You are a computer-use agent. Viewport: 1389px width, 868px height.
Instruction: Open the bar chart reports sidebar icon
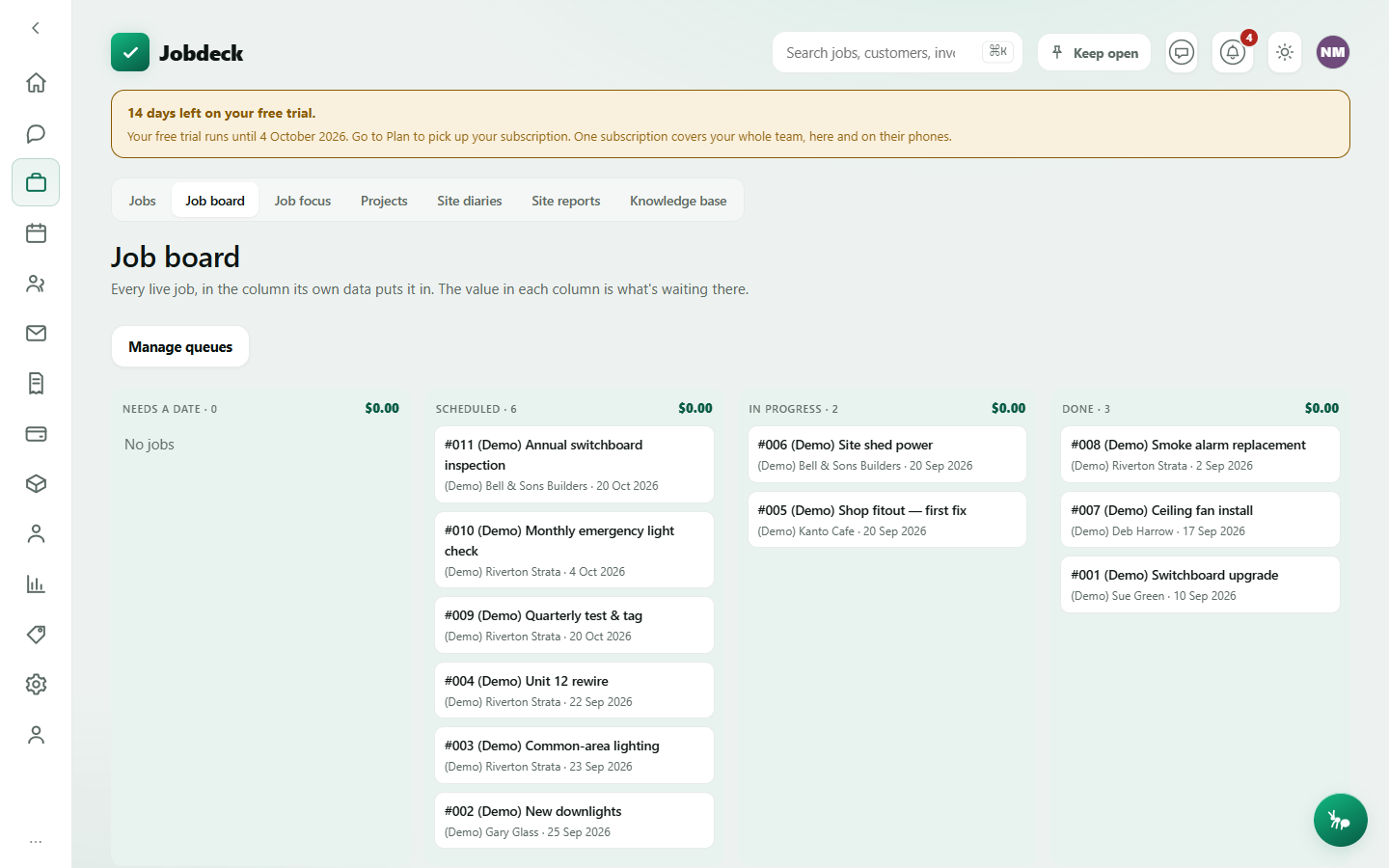pyautogui.click(x=36, y=584)
